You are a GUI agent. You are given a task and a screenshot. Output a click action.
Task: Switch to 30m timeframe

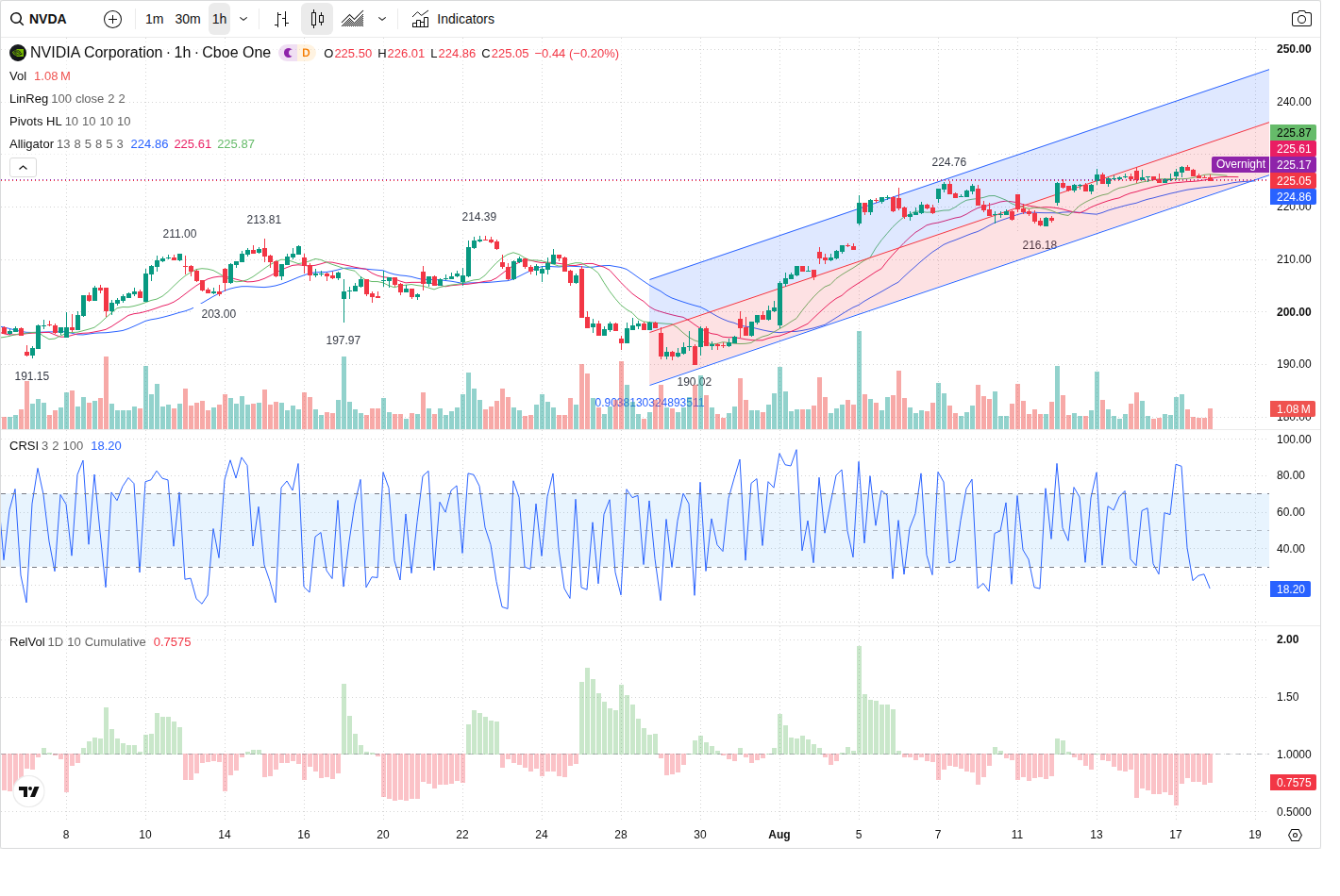188,19
